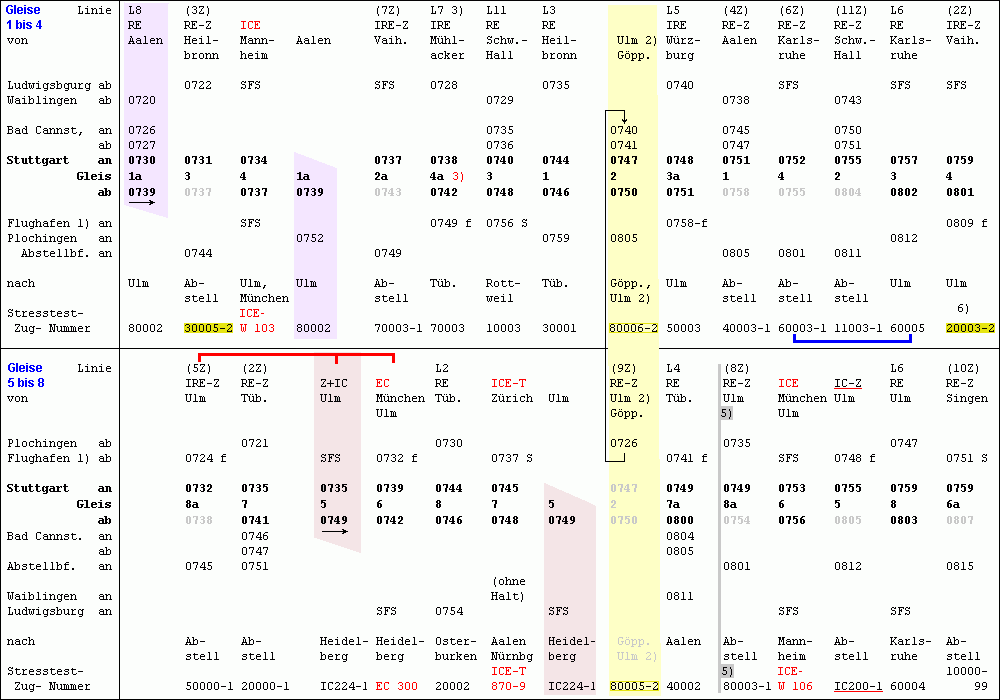Select the red train number 'W 106'
Screen dimensions: 1000x700
795,687
